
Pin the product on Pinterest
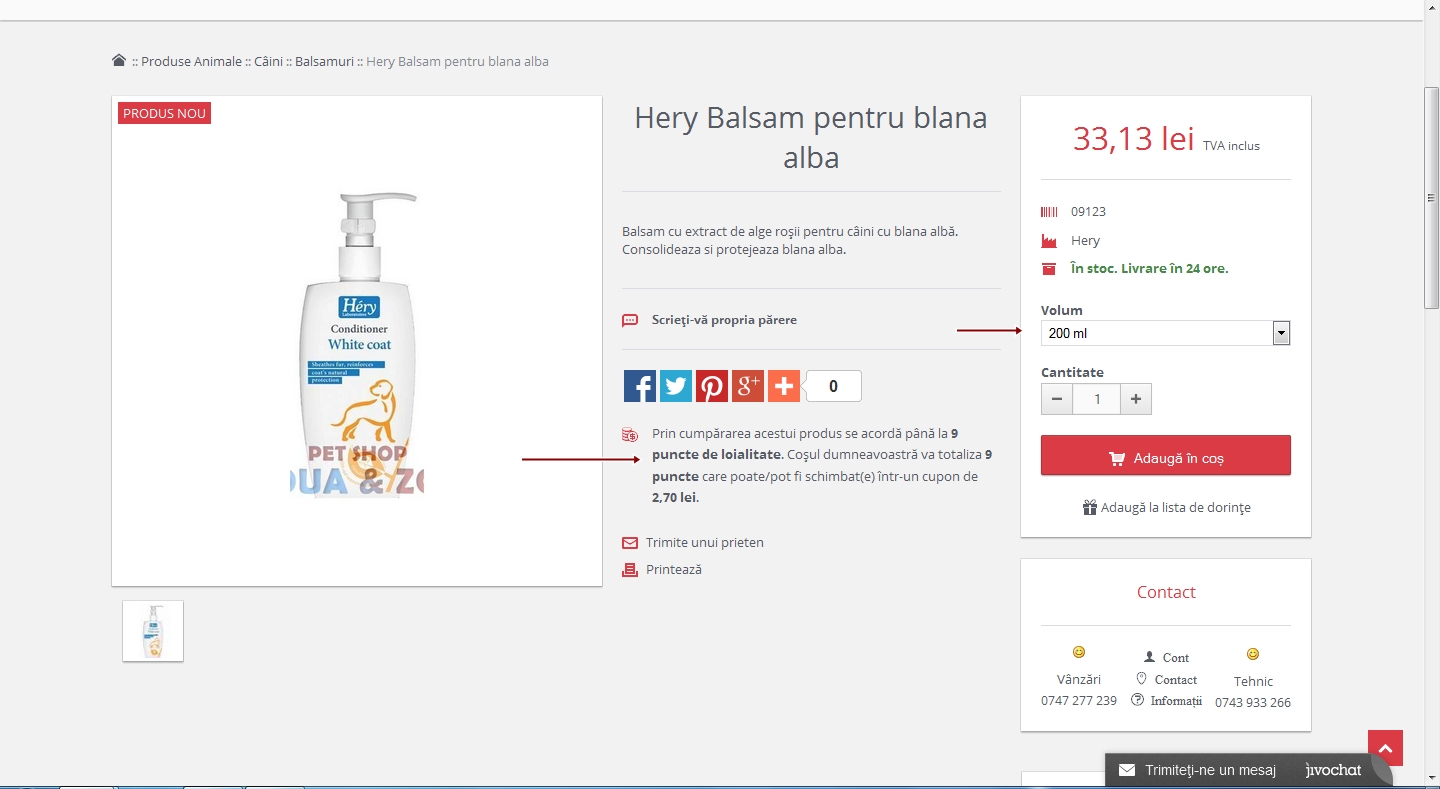tap(712, 386)
